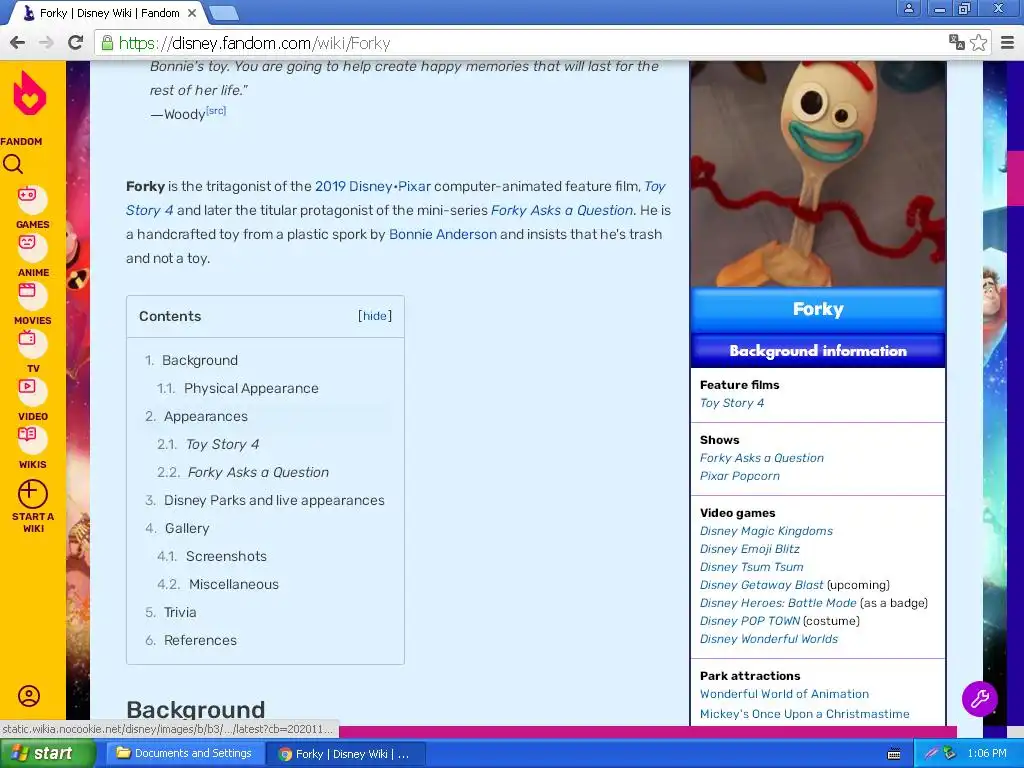
Task: Click the browser forward arrow
Action: [46, 43]
